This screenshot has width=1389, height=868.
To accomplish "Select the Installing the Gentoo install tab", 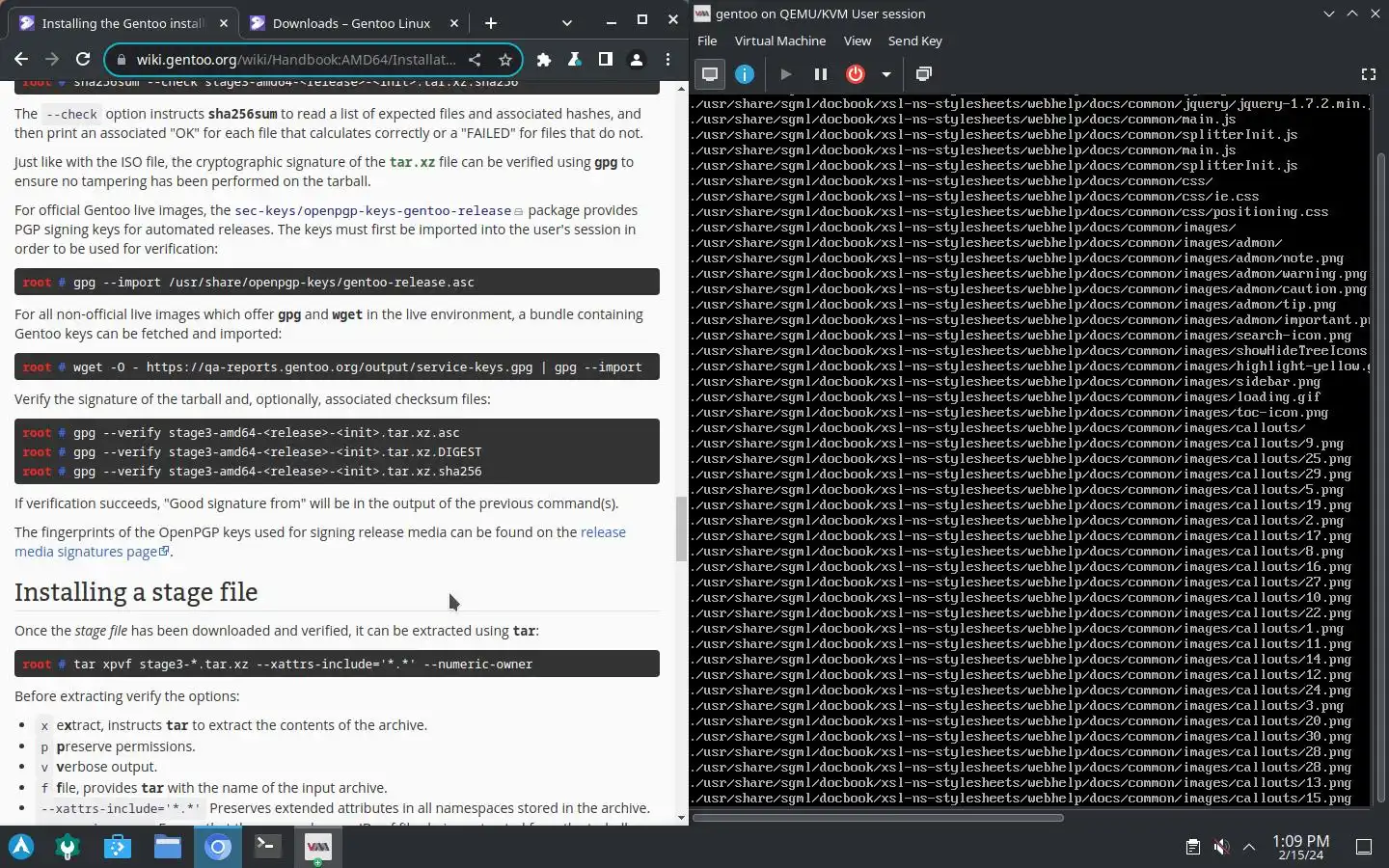I will point(123,23).
